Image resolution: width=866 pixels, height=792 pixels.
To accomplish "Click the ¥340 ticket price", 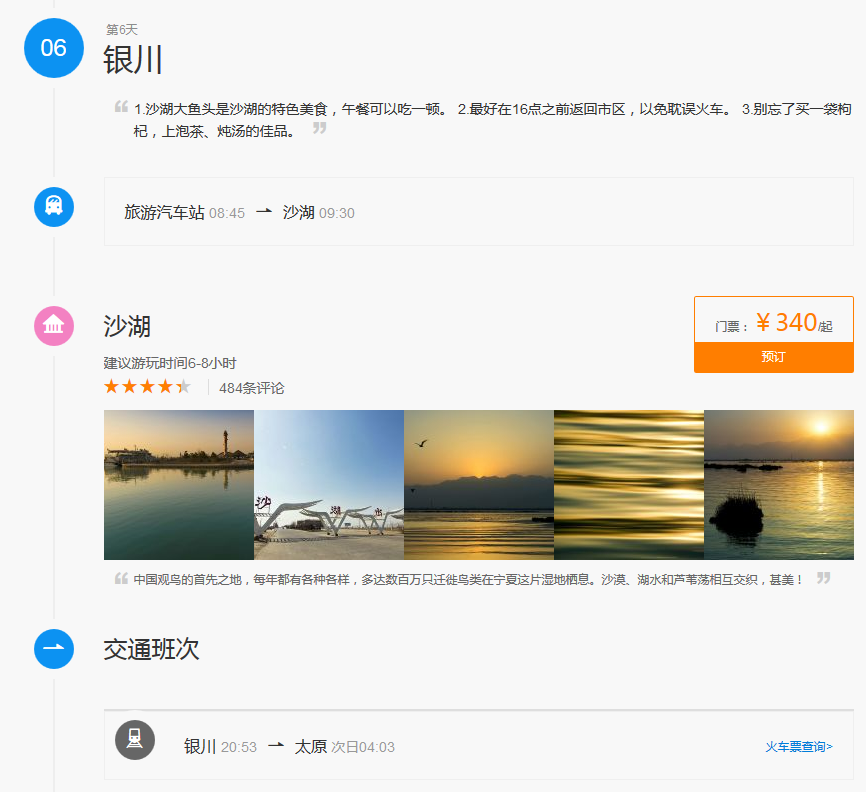I will point(786,322).
